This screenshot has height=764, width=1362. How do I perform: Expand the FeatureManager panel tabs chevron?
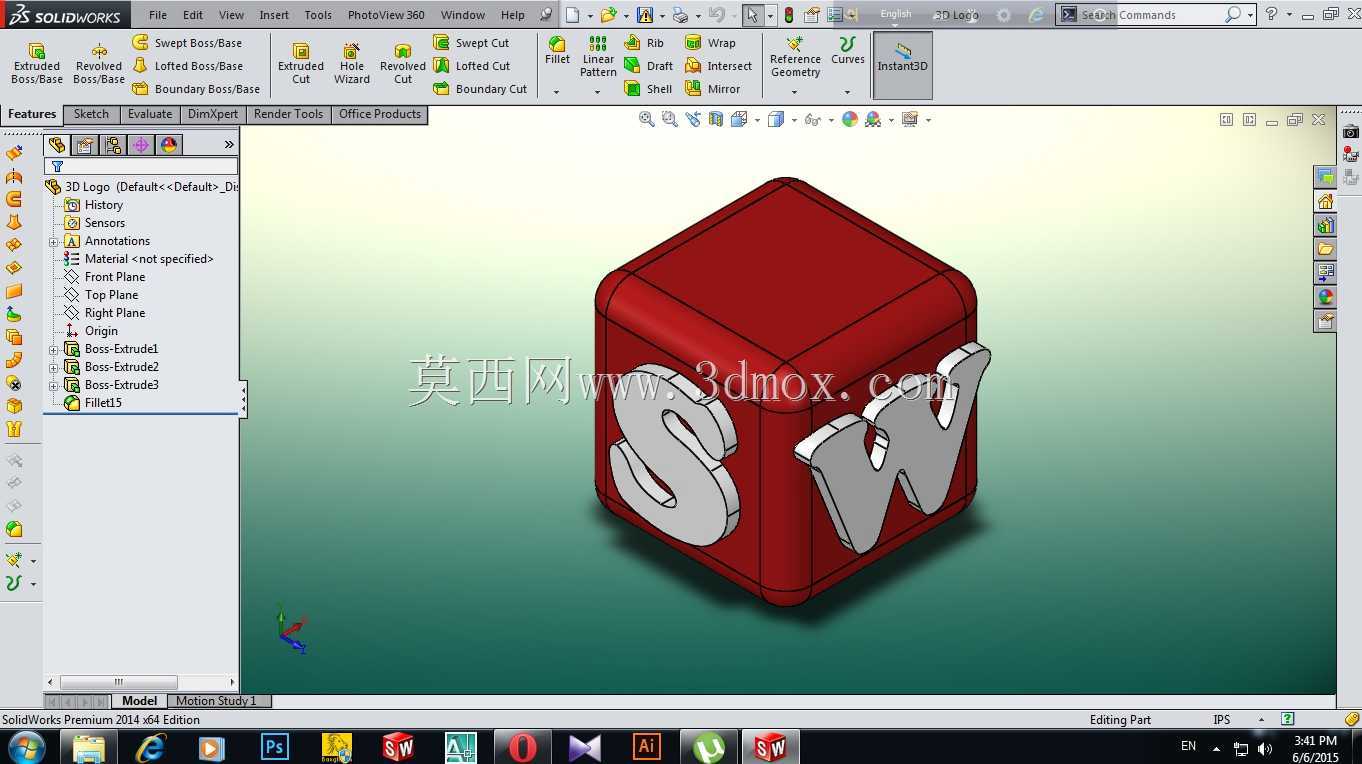229,145
